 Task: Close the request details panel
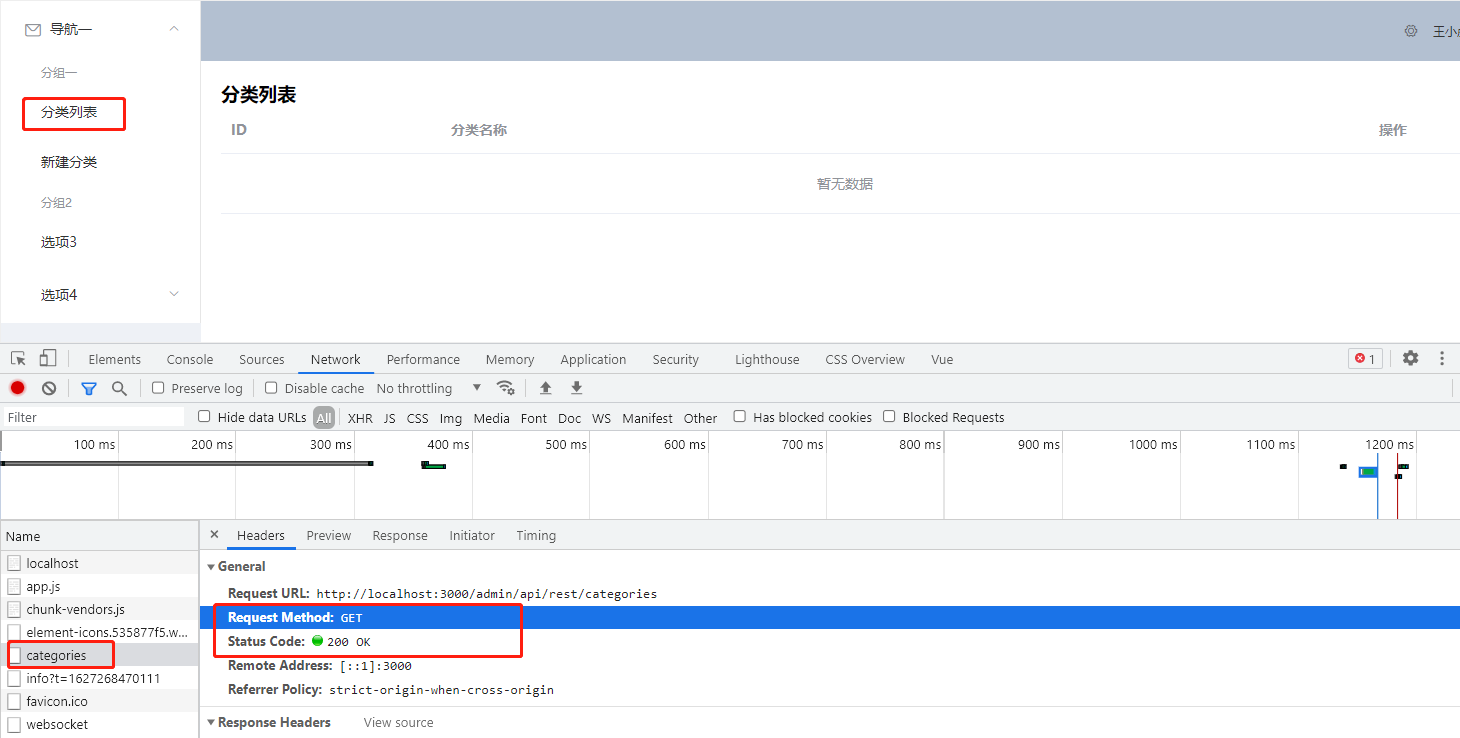(214, 535)
